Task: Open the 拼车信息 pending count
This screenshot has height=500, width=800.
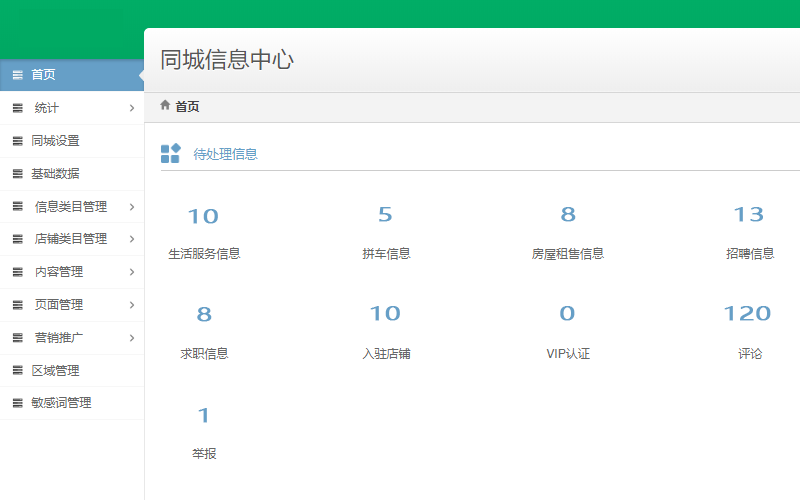Action: [385, 215]
